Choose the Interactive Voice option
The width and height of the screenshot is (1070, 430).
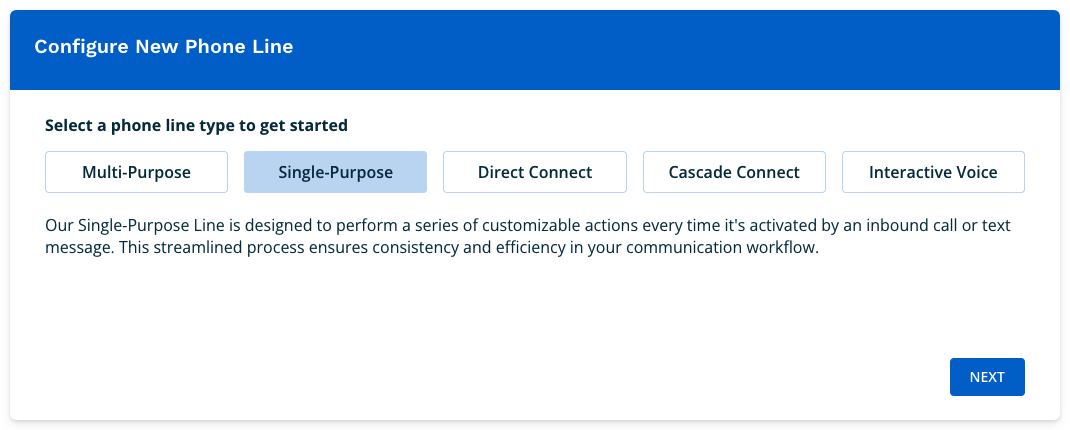click(933, 172)
